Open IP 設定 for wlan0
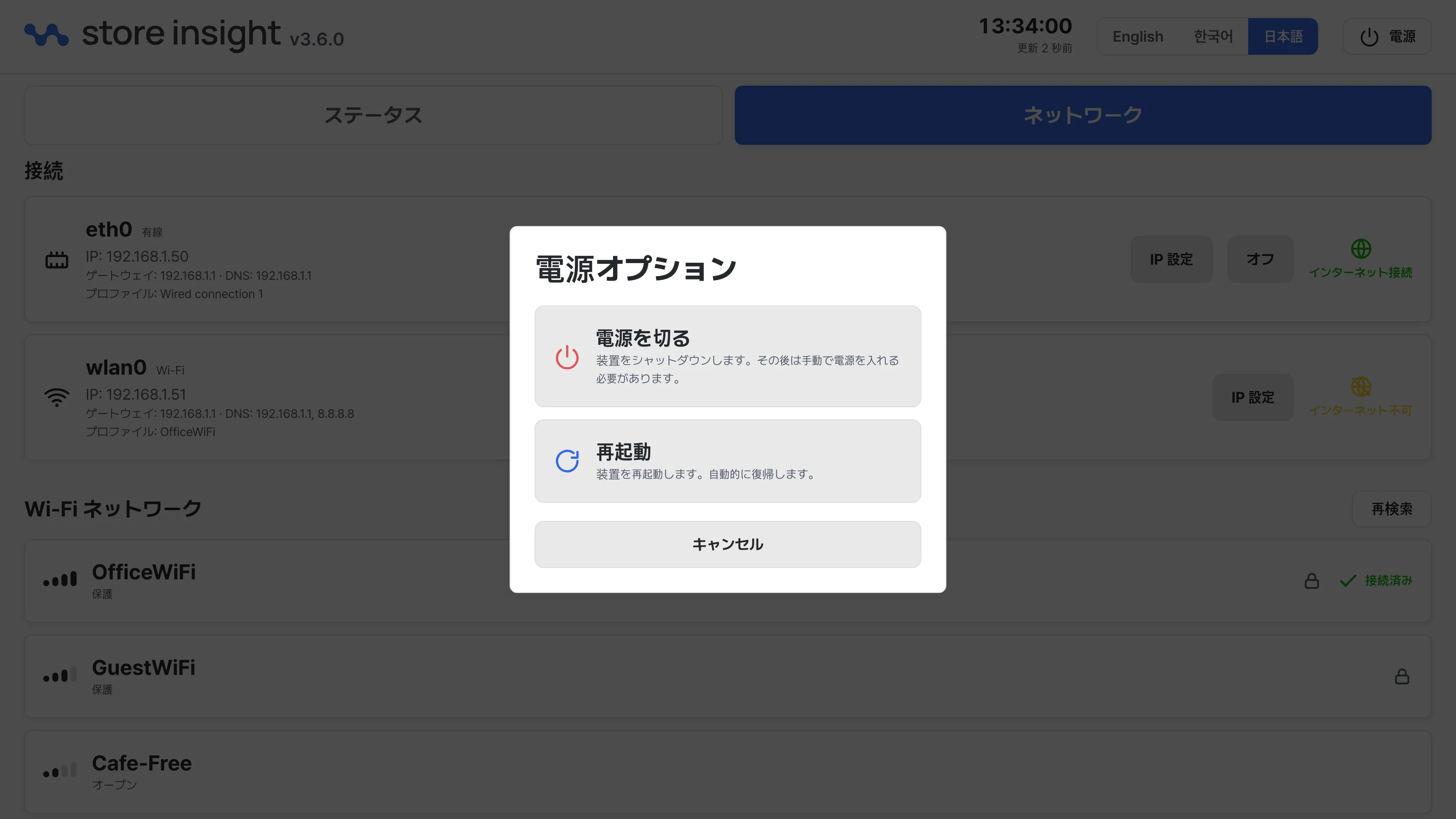Viewport: 1456px width, 819px height. (1253, 397)
